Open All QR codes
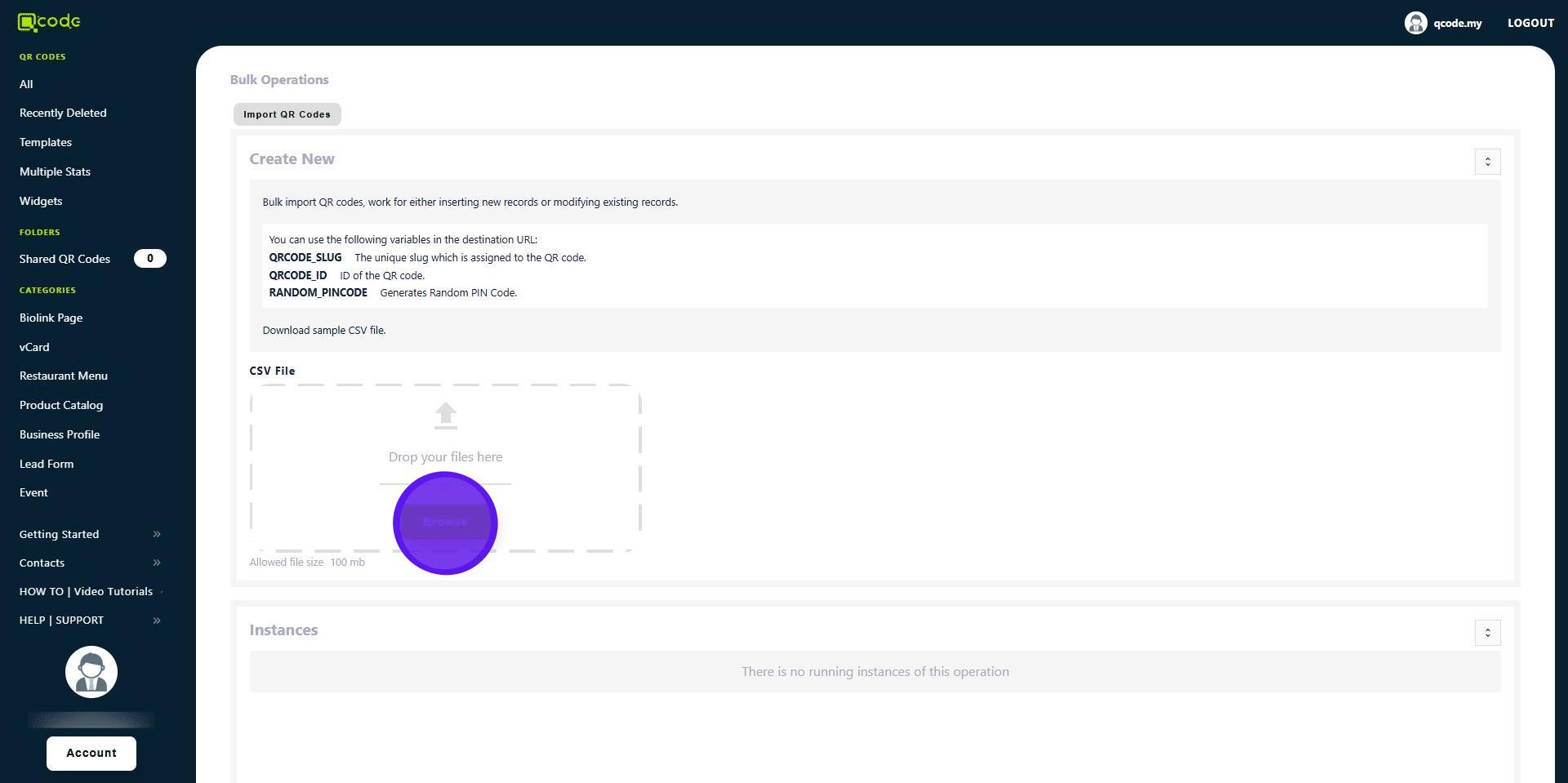 (x=26, y=84)
